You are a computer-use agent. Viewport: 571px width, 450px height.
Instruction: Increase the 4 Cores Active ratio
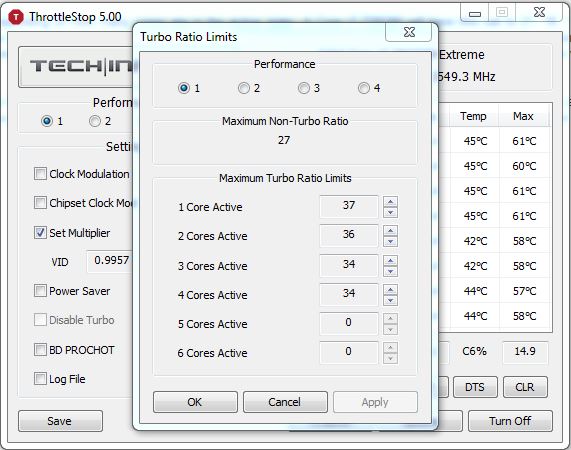[390, 290]
